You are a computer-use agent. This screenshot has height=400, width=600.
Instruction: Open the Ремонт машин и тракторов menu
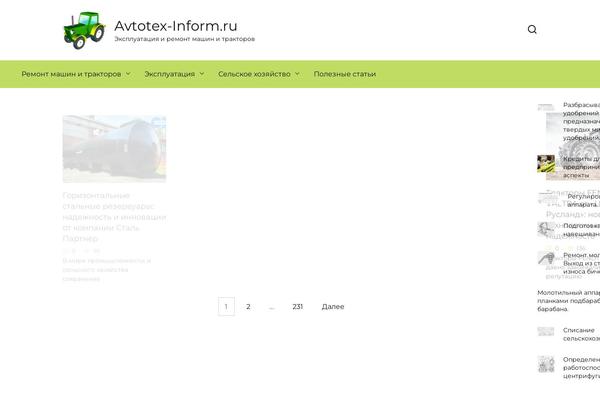tap(70, 74)
